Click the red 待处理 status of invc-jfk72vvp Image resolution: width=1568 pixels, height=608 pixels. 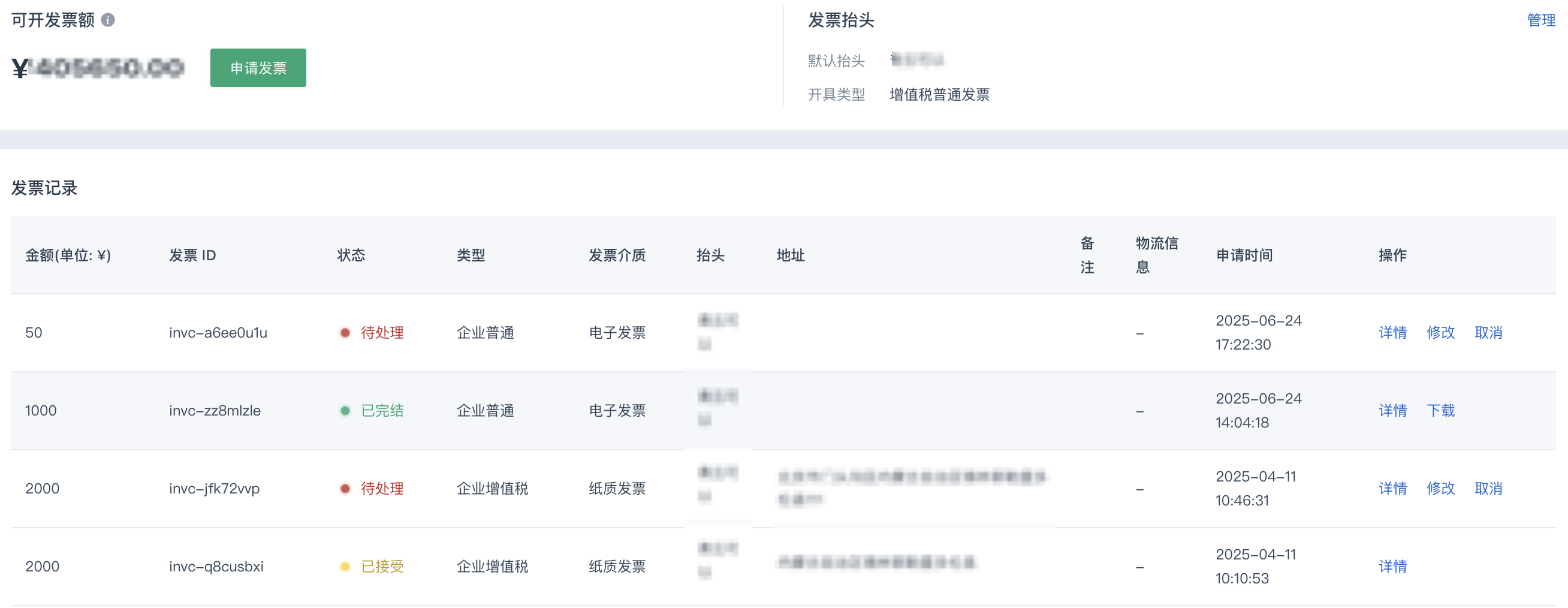382,489
